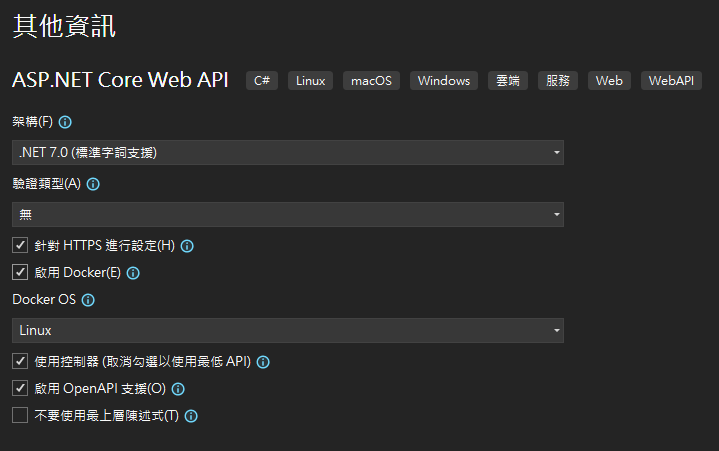Click the Docker OS label

[44, 300]
